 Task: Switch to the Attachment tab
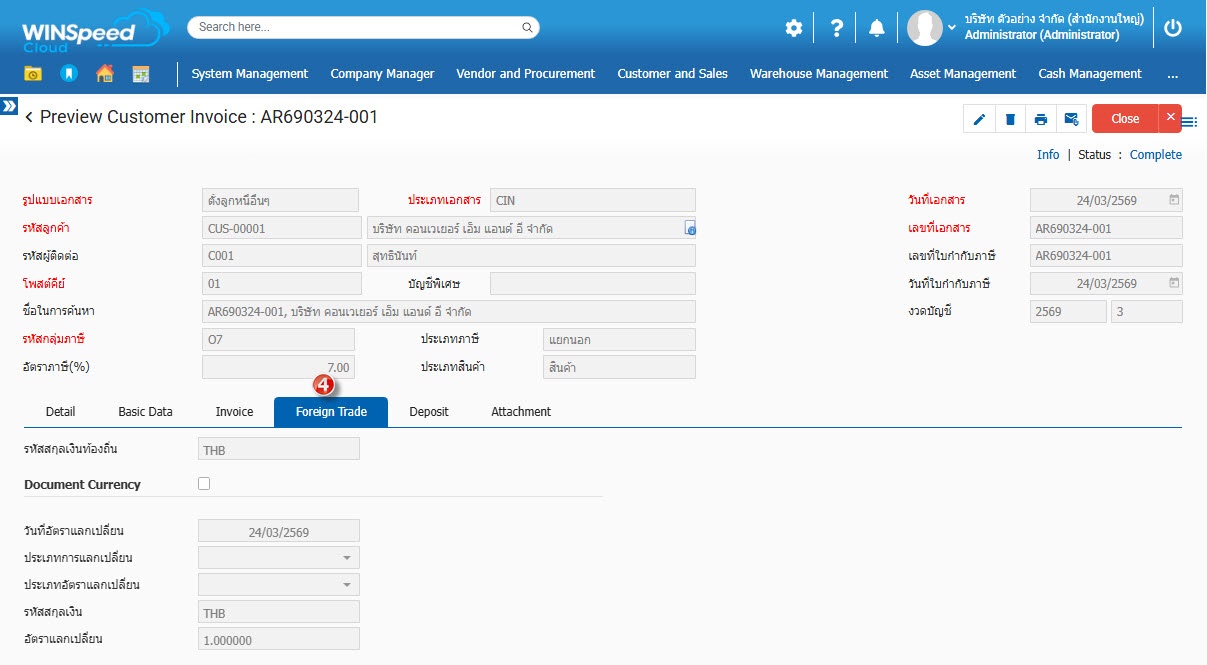[520, 412]
